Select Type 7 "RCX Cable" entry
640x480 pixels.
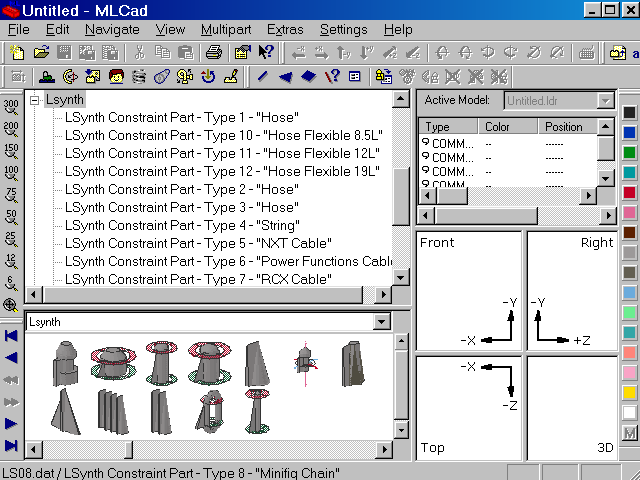tap(198, 279)
